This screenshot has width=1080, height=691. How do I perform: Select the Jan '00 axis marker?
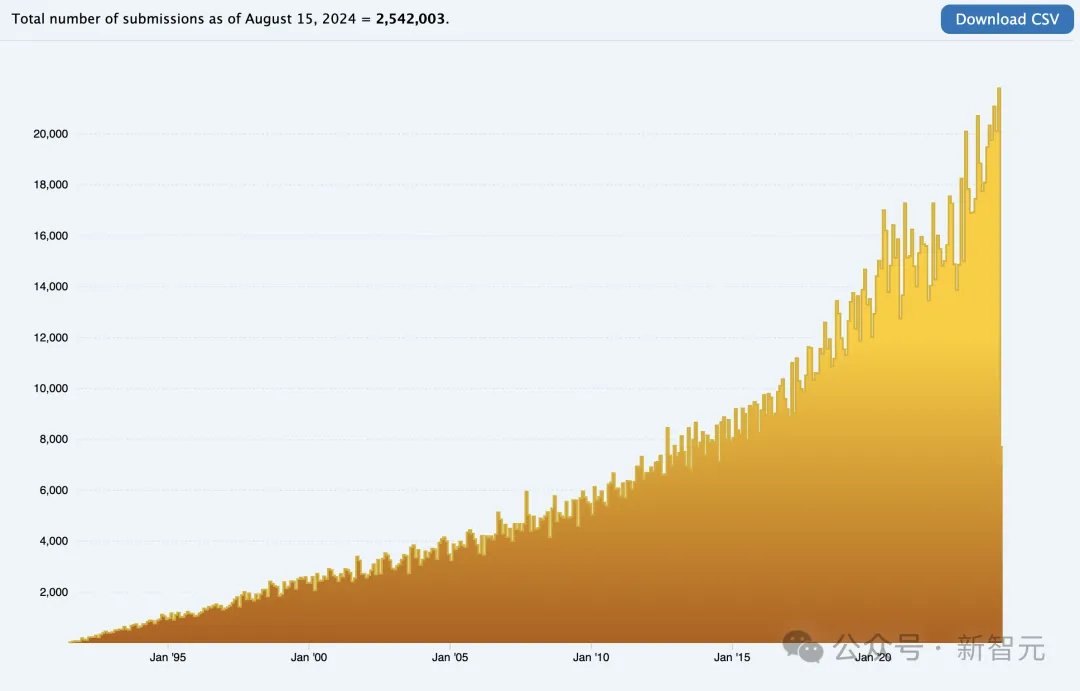point(309,657)
